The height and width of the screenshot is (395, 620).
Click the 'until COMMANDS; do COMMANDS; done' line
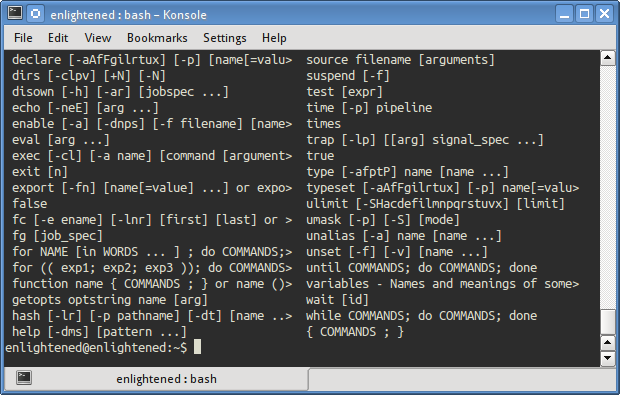(422, 268)
